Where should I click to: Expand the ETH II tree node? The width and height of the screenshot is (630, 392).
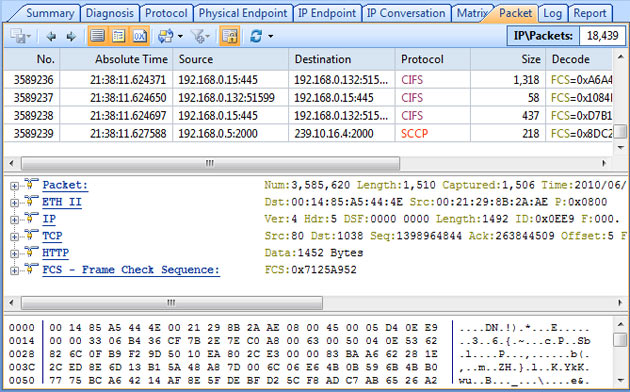pyautogui.click(x=14, y=203)
